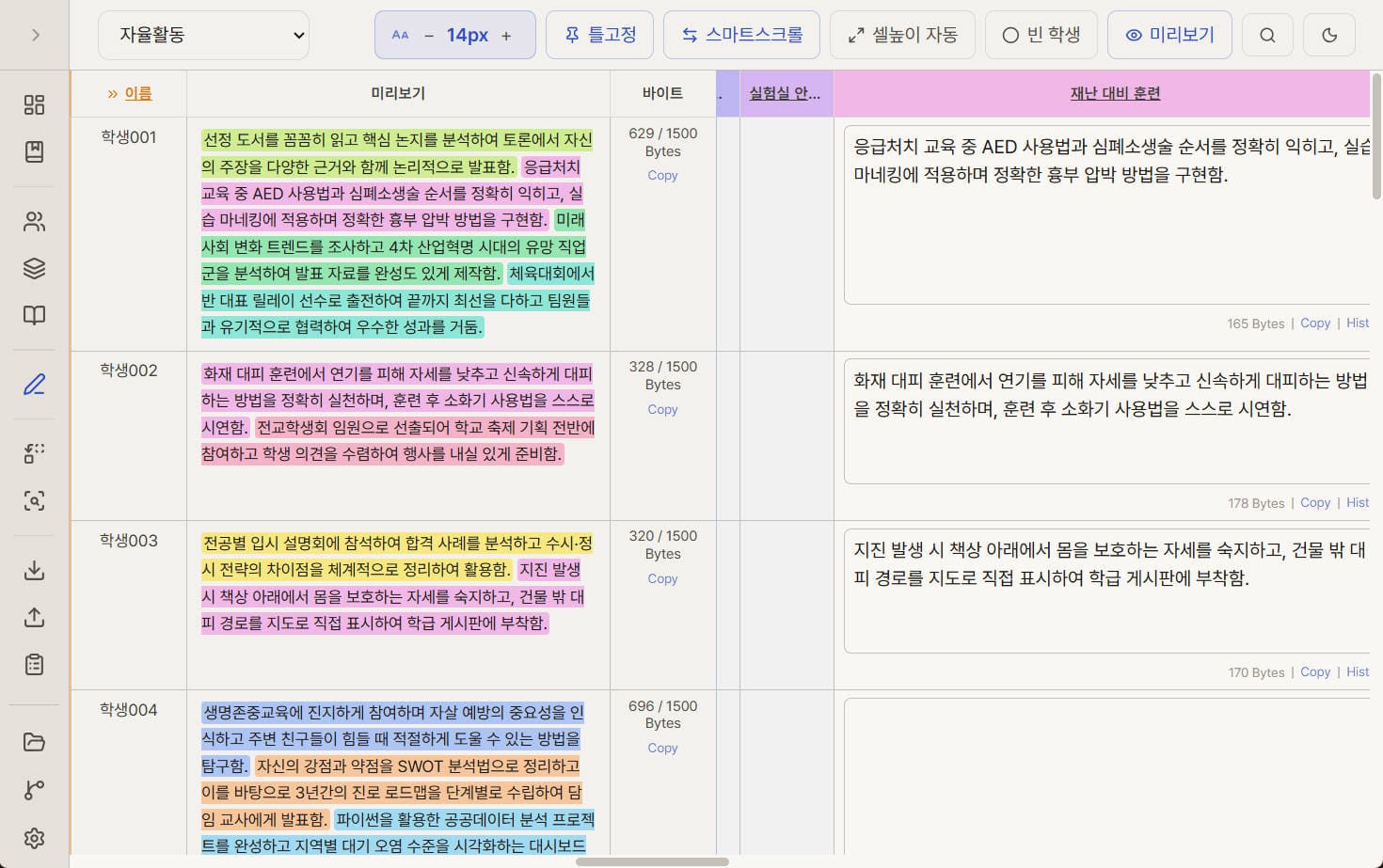Toggle 틀고정 freeze panes

599,35
